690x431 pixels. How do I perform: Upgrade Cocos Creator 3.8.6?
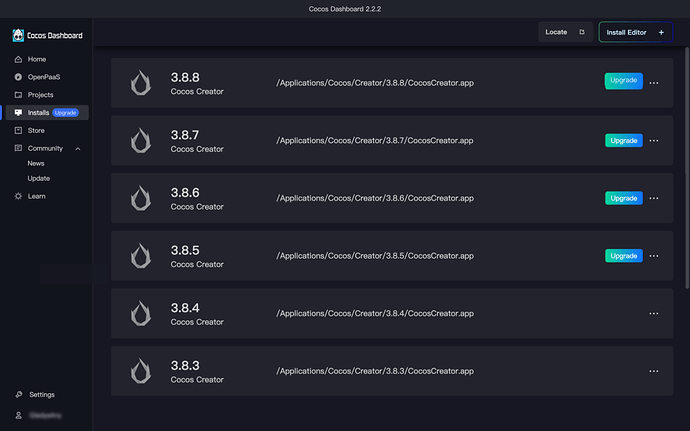point(624,198)
